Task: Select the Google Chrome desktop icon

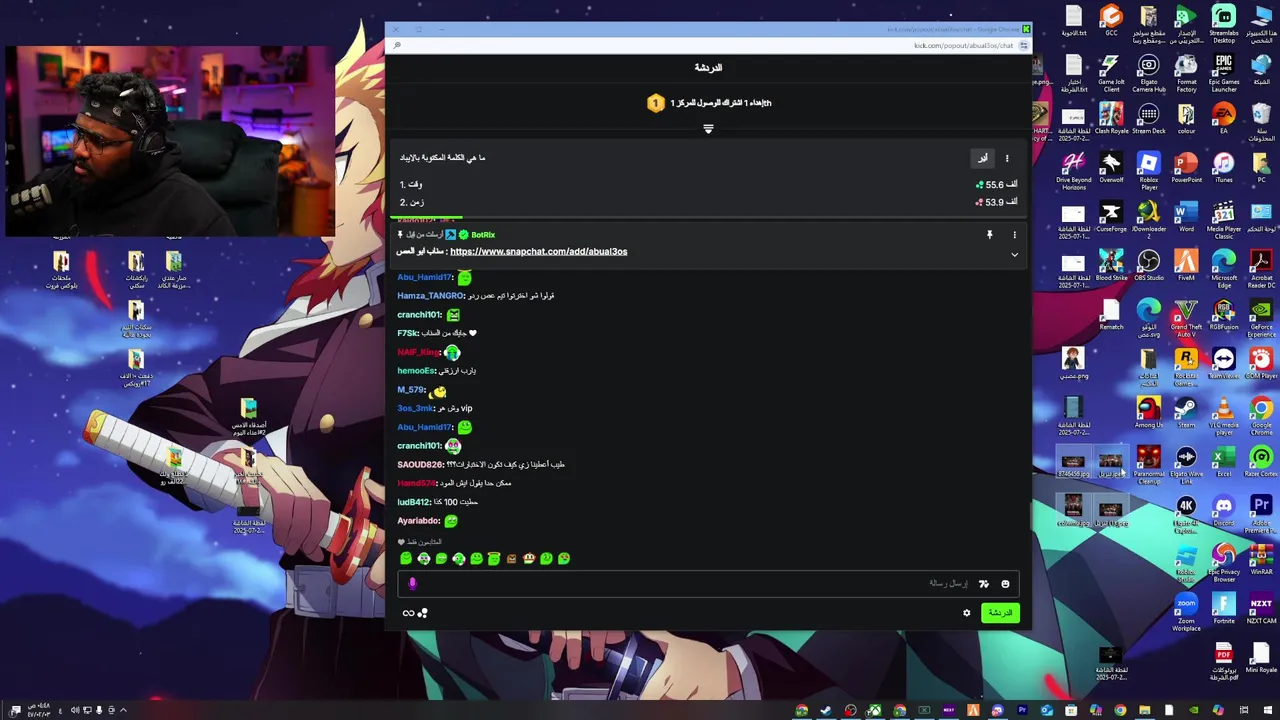Action: point(1261,414)
